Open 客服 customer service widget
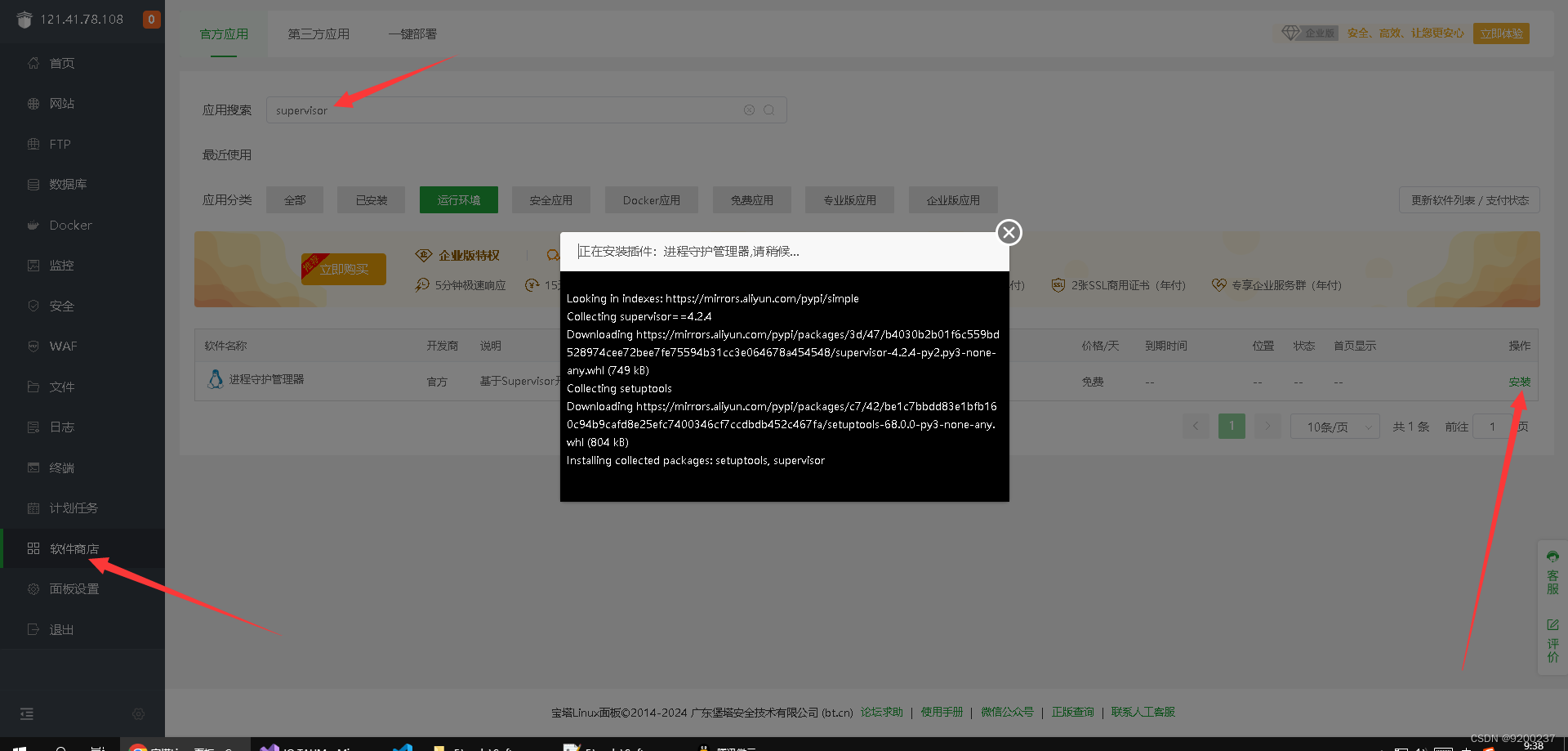 click(1552, 572)
